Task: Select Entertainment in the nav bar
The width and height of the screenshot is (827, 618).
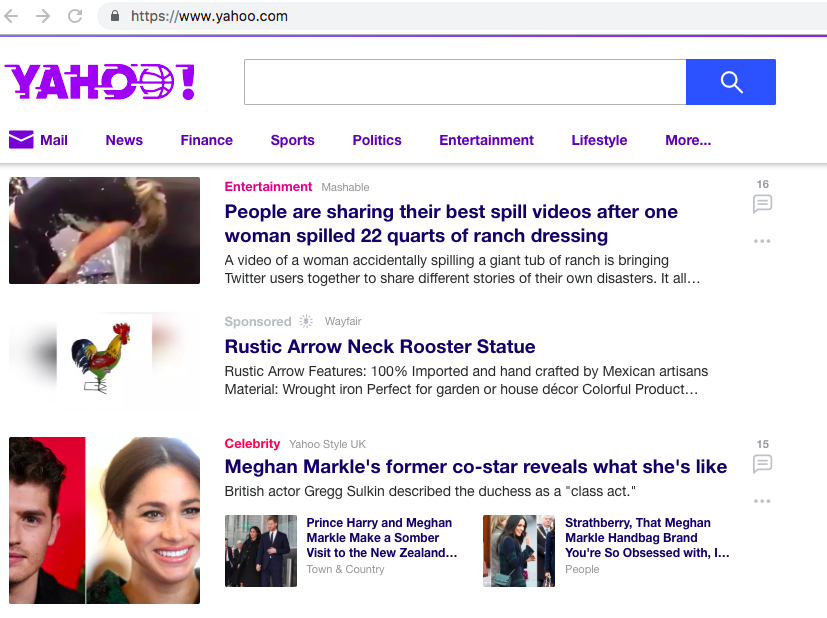Action: [486, 140]
